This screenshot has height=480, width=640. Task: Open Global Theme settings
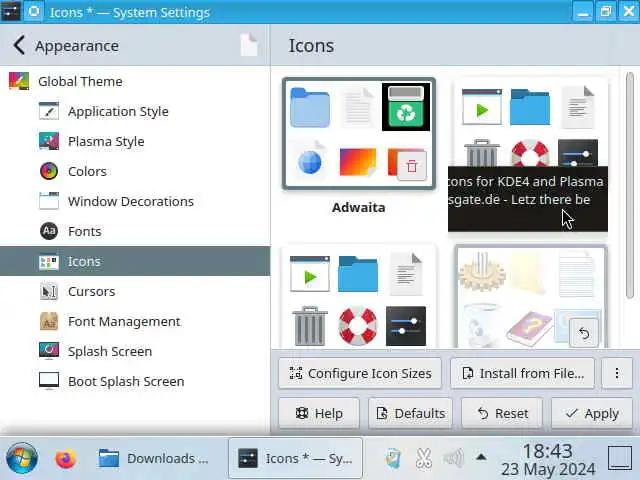click(135, 81)
